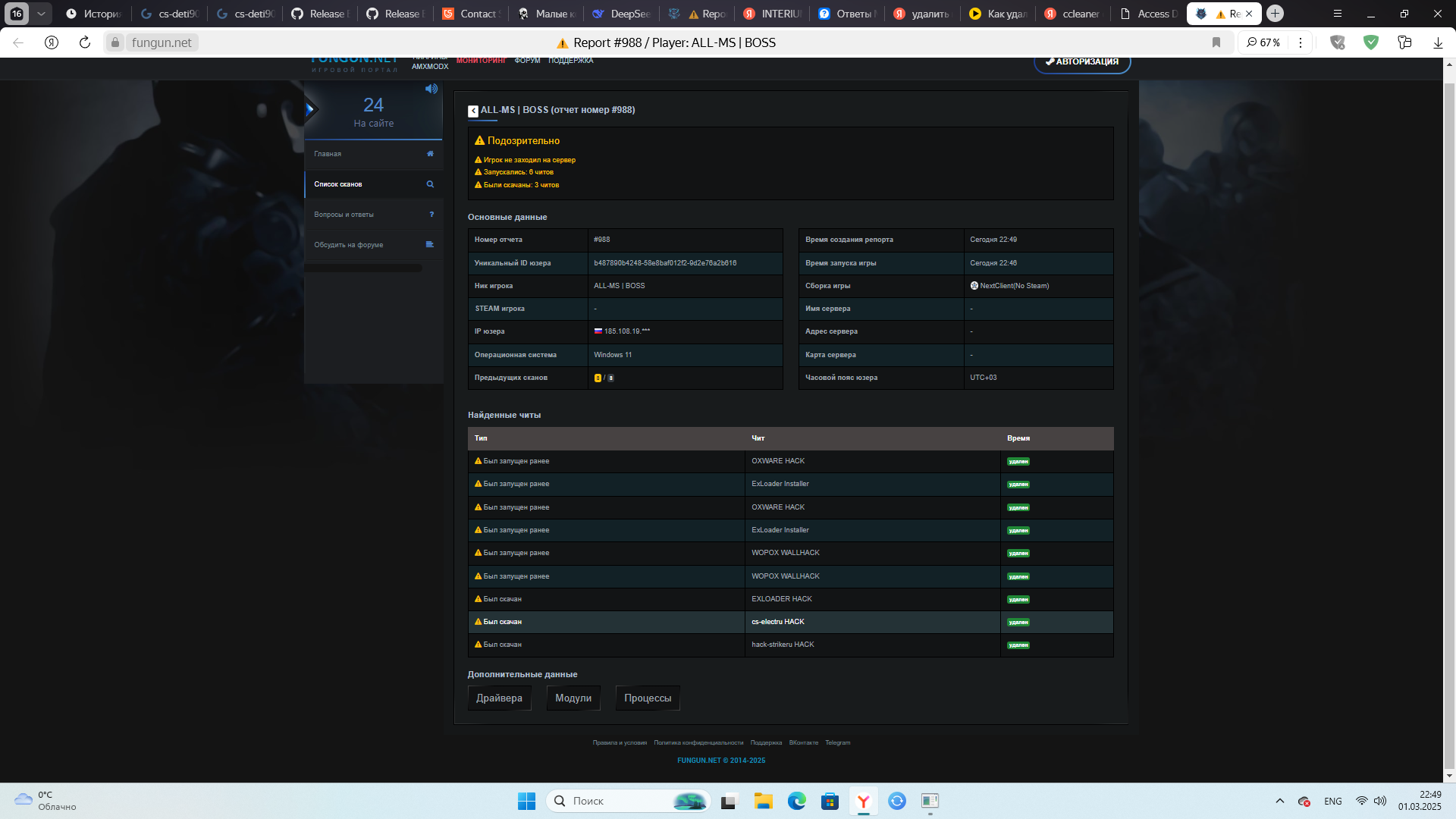Image resolution: width=1456 pixels, height=819 pixels.
Task: Open Главная home icon in sidebar
Action: (x=430, y=154)
